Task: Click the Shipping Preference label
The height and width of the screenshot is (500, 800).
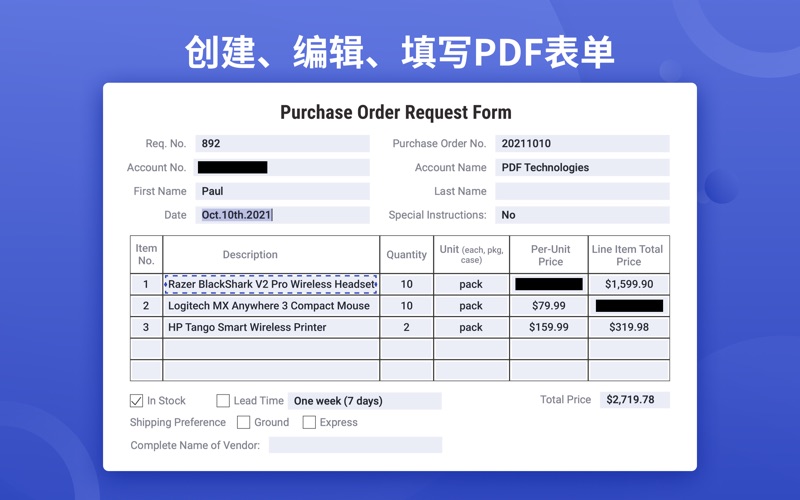Action: [x=178, y=422]
